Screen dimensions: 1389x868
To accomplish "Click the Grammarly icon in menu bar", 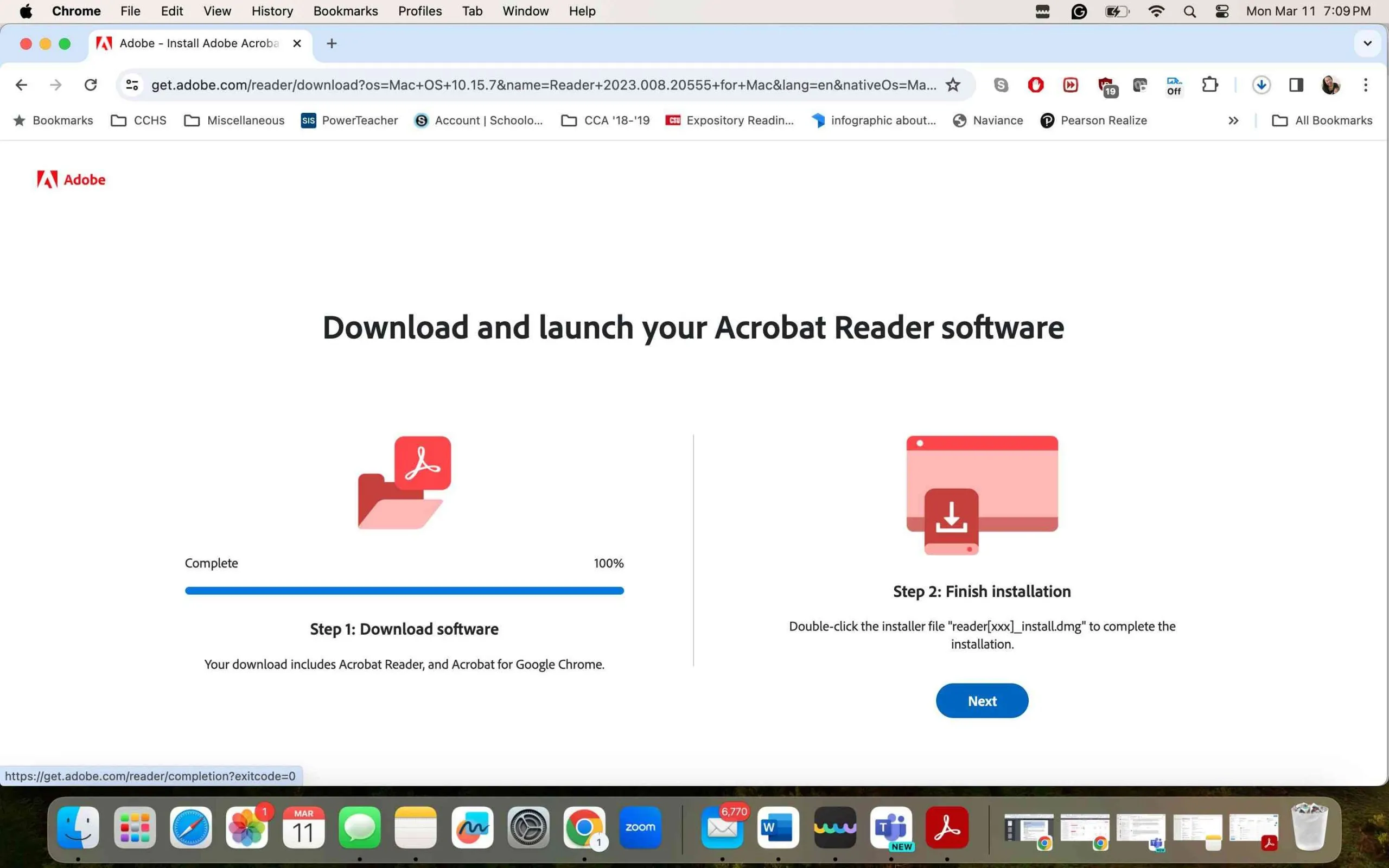I will (1079, 11).
